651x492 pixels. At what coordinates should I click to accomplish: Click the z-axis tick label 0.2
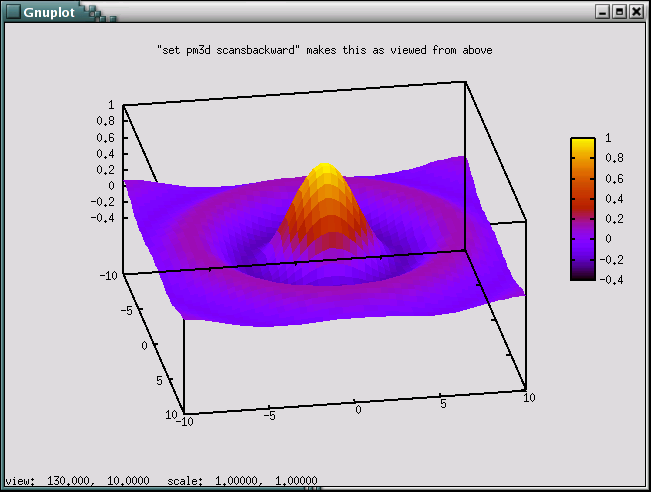tap(105, 170)
